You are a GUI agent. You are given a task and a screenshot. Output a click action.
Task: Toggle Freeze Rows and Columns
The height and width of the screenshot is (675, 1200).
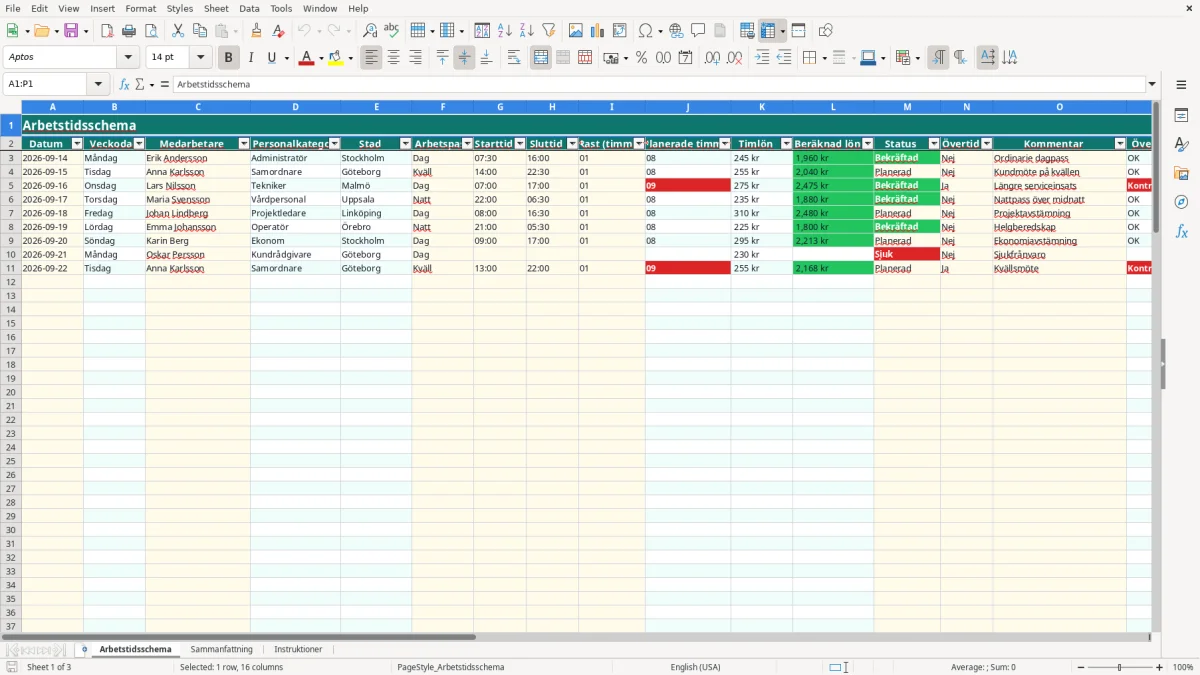768,31
